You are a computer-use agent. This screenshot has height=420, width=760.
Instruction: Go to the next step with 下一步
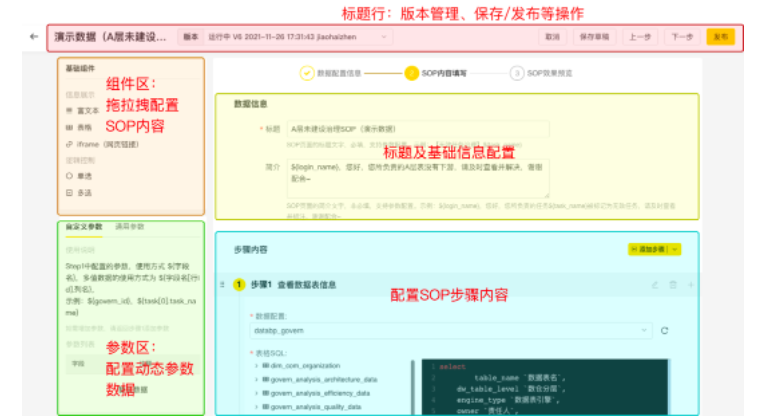682,37
